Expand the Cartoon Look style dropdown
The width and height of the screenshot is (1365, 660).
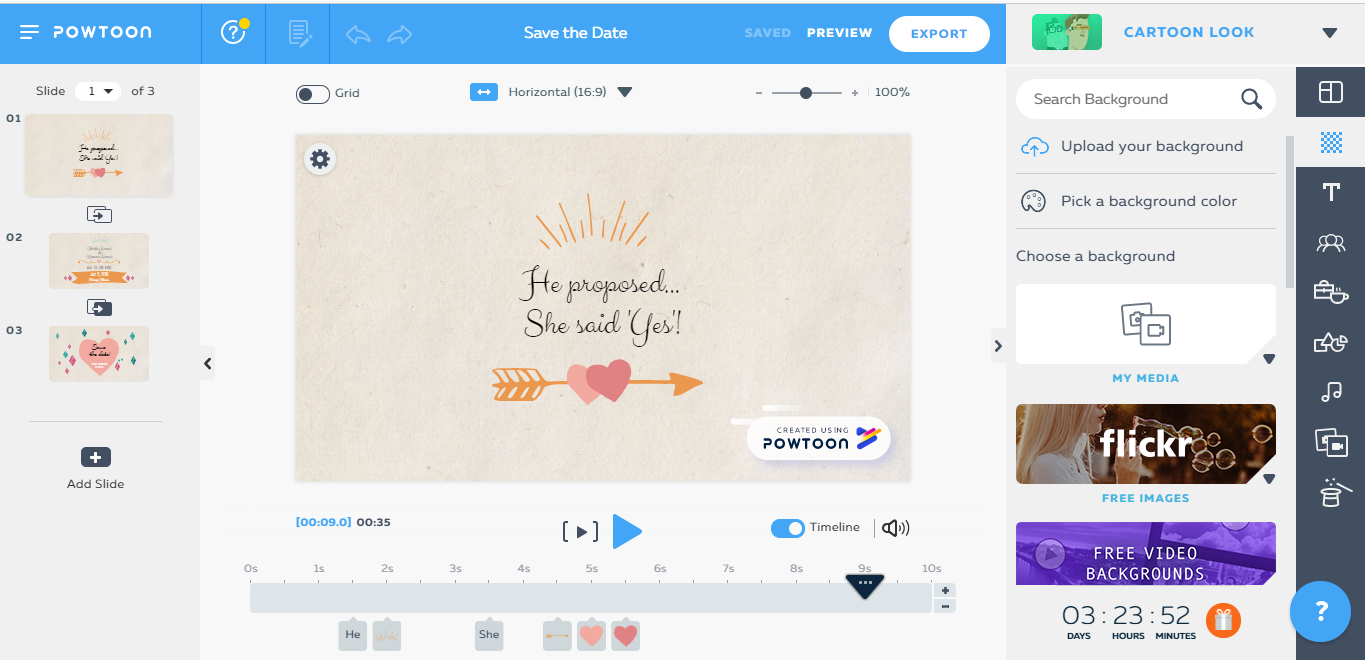1329,33
